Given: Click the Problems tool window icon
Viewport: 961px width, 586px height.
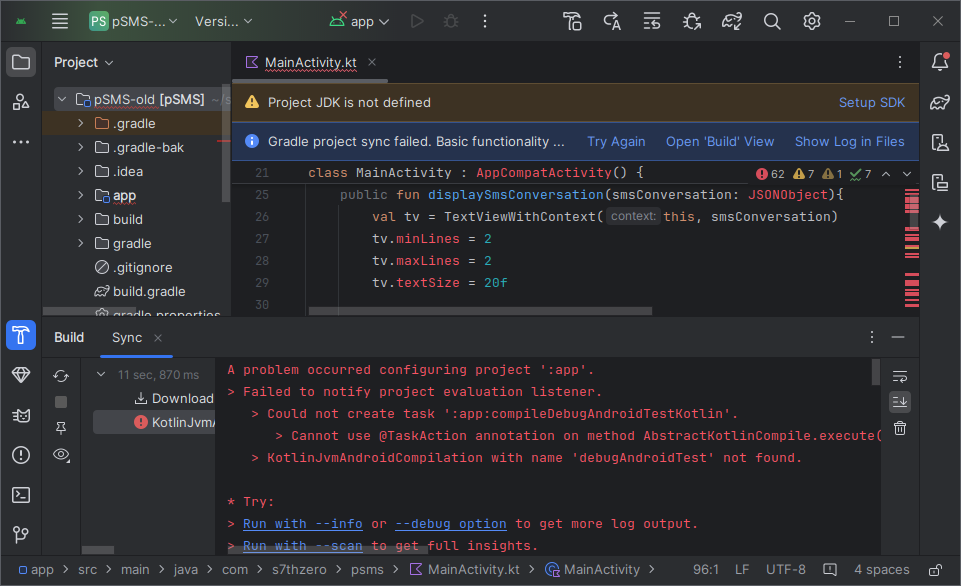Looking at the screenshot, I should click(21, 455).
